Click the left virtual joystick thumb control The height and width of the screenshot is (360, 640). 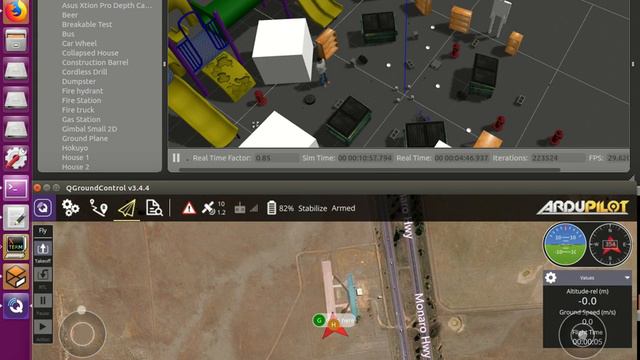(82, 334)
